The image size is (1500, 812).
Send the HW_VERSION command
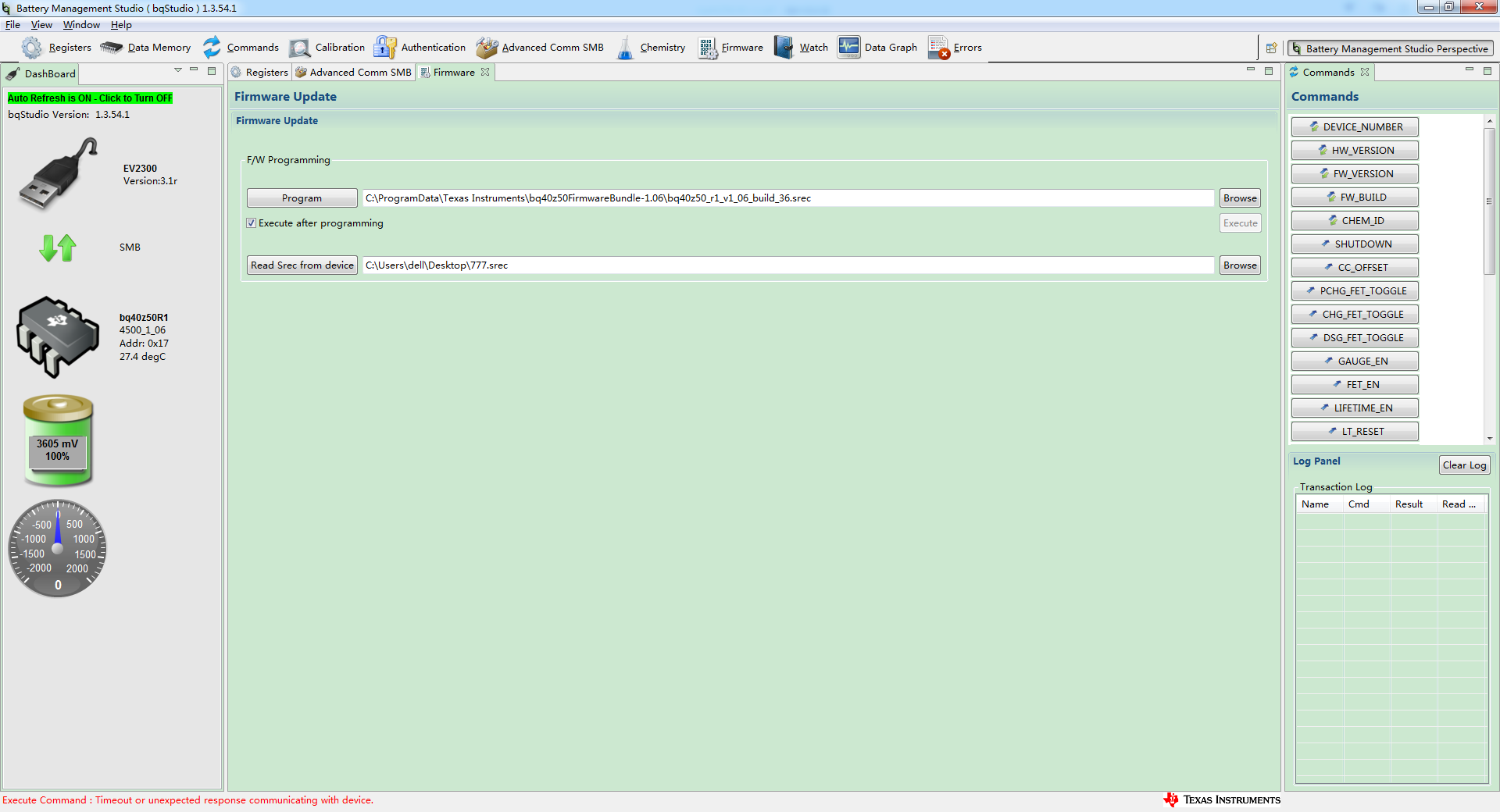click(x=1355, y=151)
